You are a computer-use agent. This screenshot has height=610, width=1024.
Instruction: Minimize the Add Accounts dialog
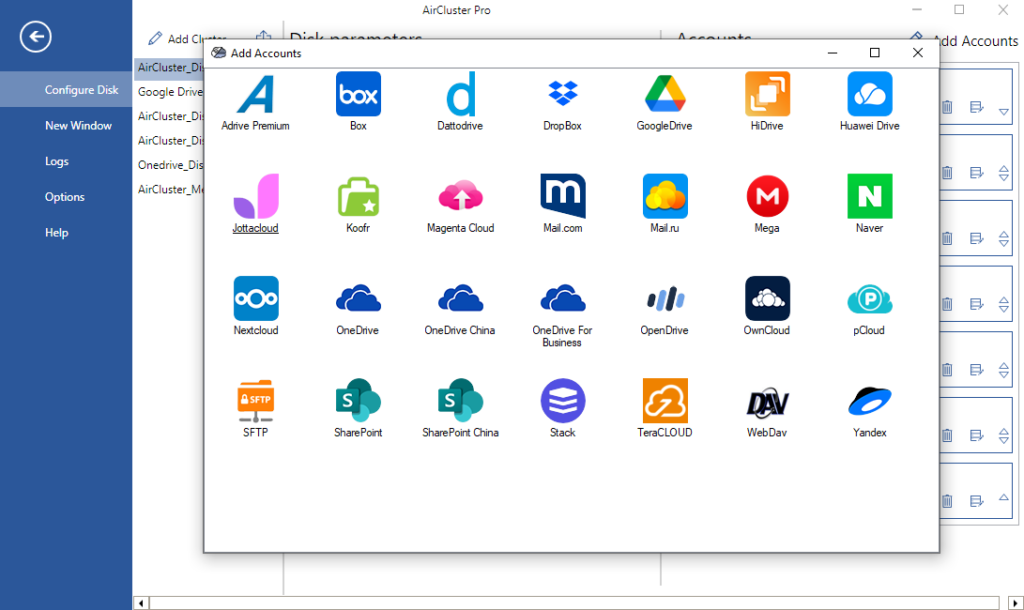(x=832, y=53)
